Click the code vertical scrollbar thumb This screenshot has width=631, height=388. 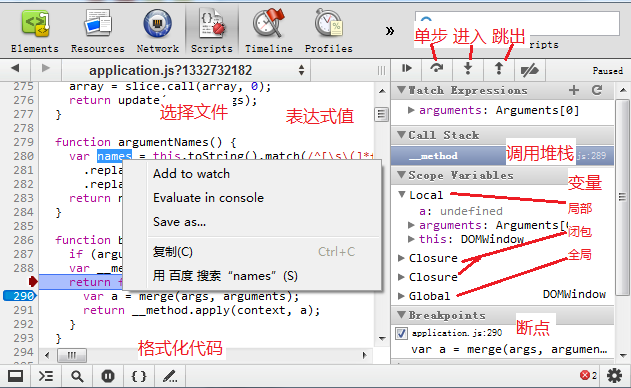(381, 114)
